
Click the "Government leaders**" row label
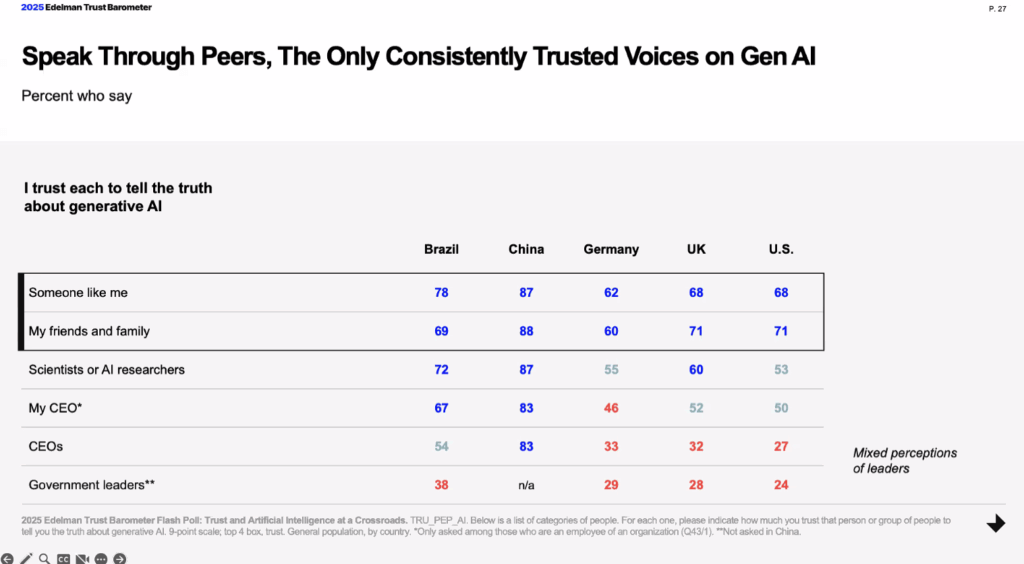(x=92, y=485)
